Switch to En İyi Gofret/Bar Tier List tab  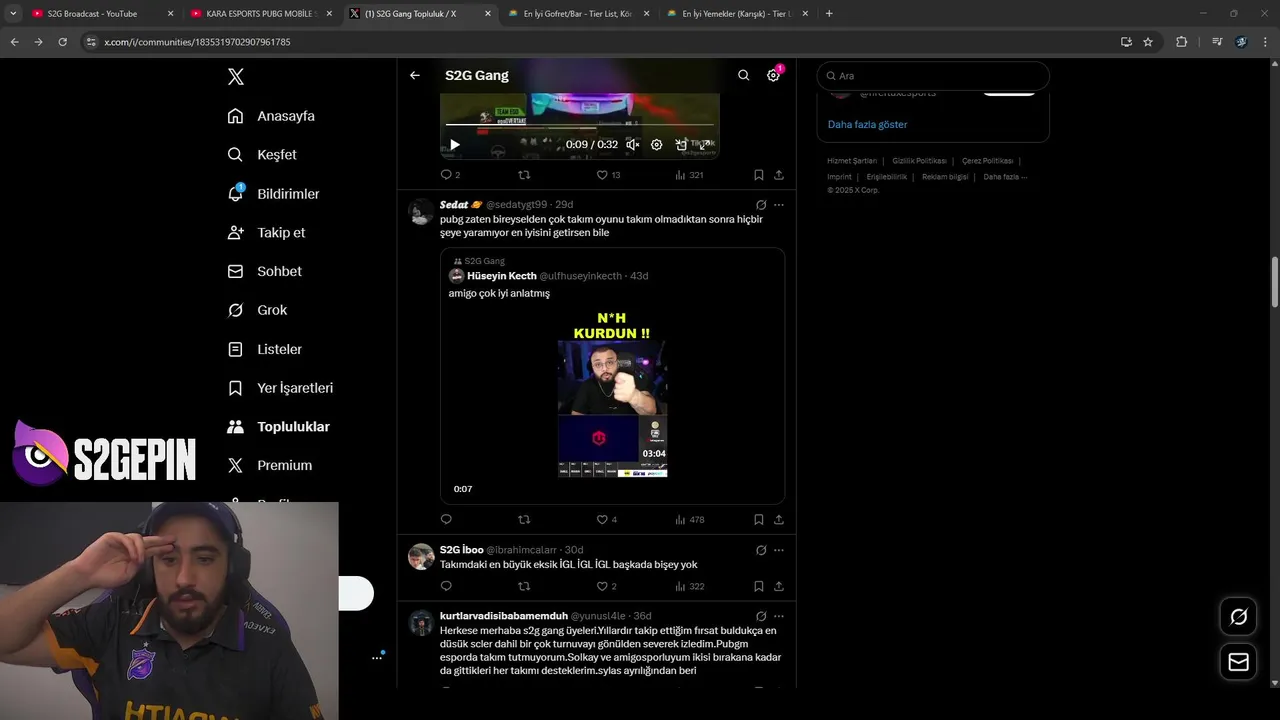578,14
